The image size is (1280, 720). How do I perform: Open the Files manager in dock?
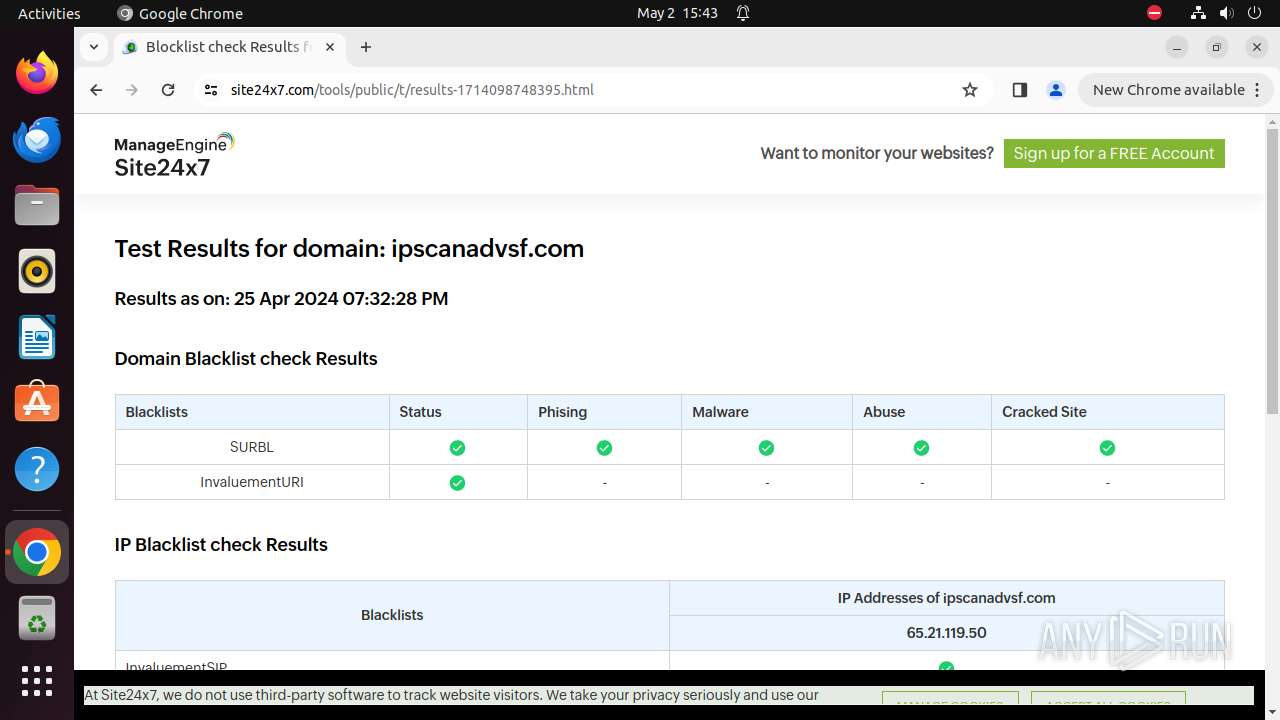[37, 205]
